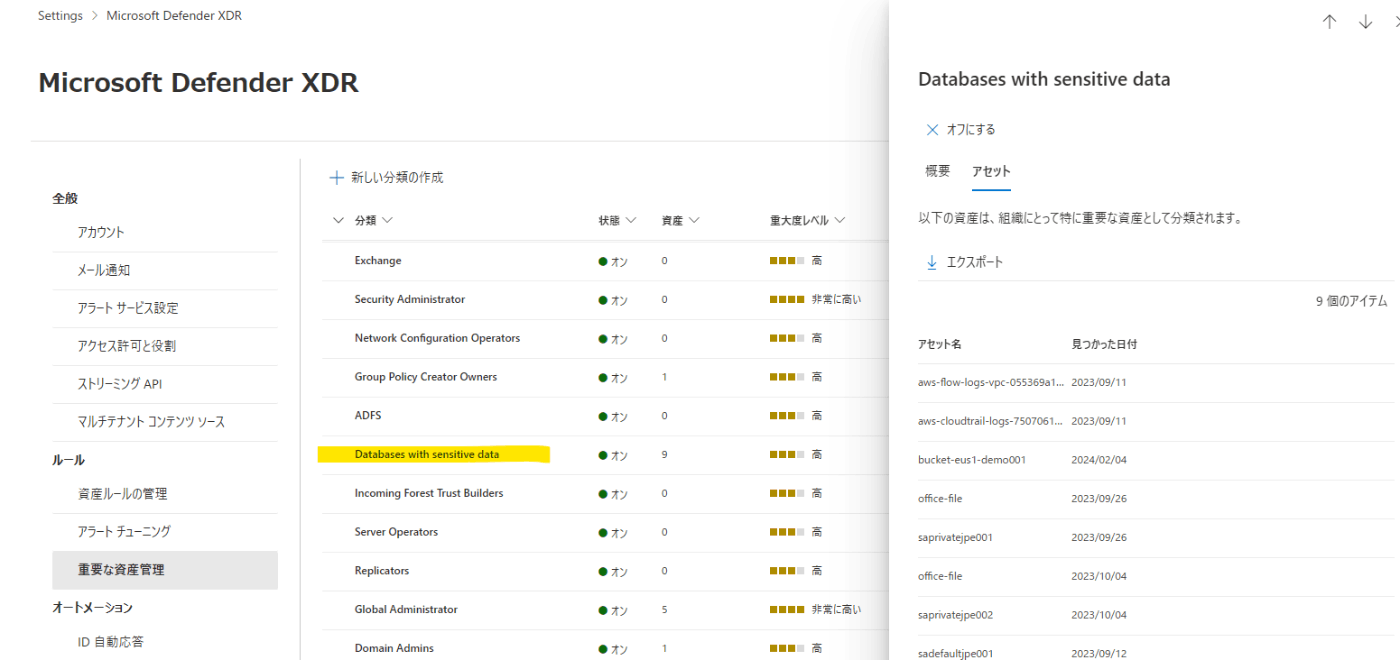Click the アセット名 column header
1400x660 pixels.
pos(940,344)
